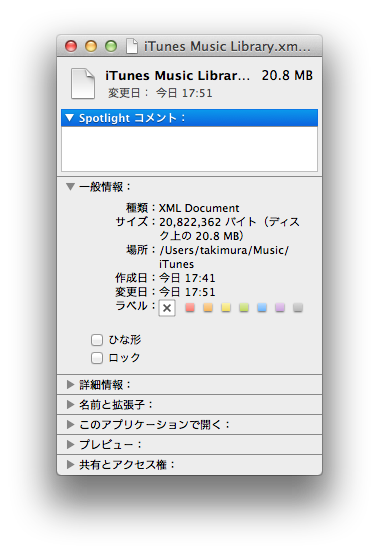379x554 pixels.
Task: Zoom the window with green button
Action: [111, 46]
